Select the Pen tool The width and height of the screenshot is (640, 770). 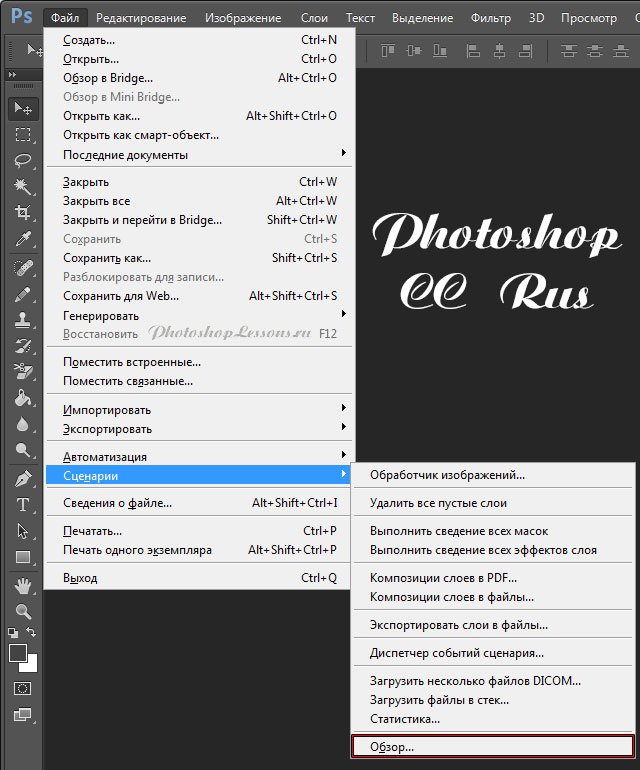pyautogui.click(x=23, y=479)
